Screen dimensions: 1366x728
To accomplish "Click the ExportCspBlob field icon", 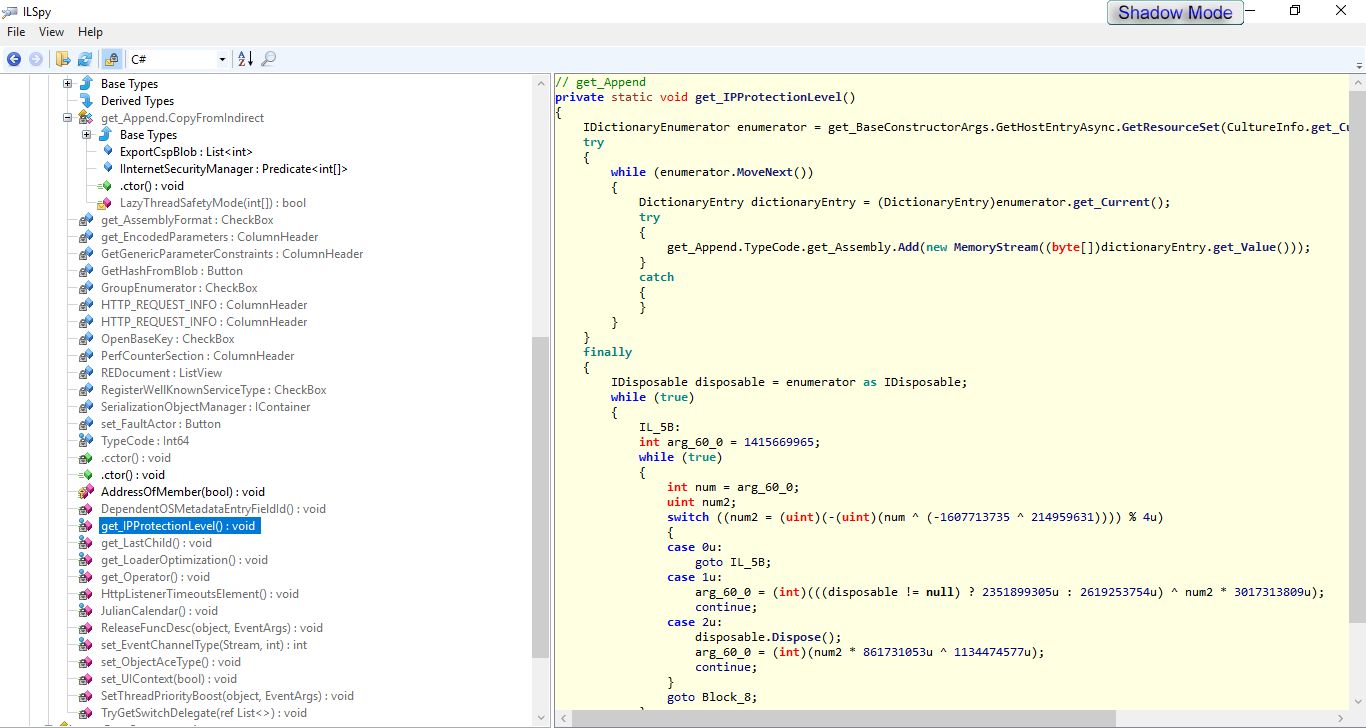I will [x=106, y=152].
